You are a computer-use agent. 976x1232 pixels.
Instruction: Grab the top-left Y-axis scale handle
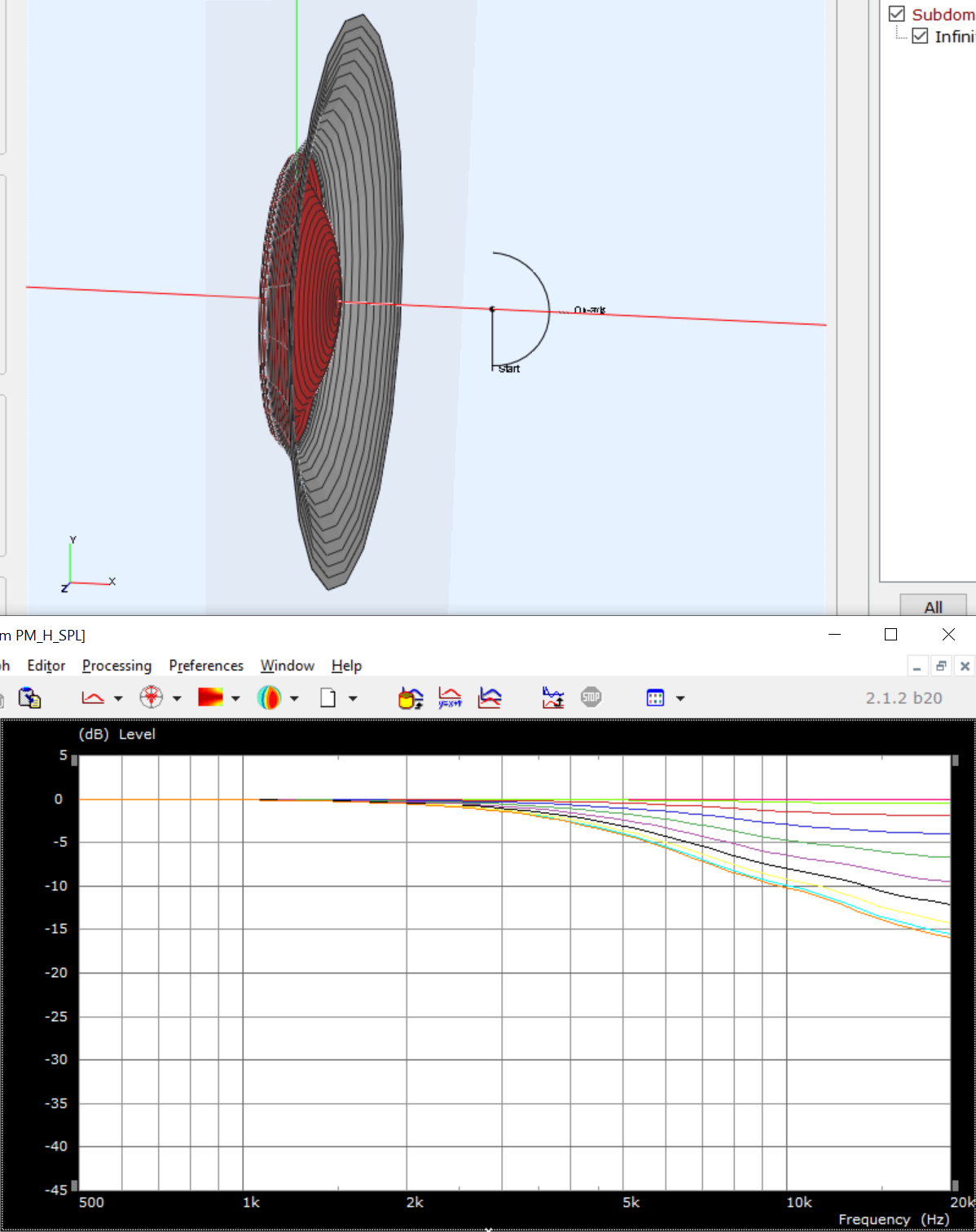(74, 760)
